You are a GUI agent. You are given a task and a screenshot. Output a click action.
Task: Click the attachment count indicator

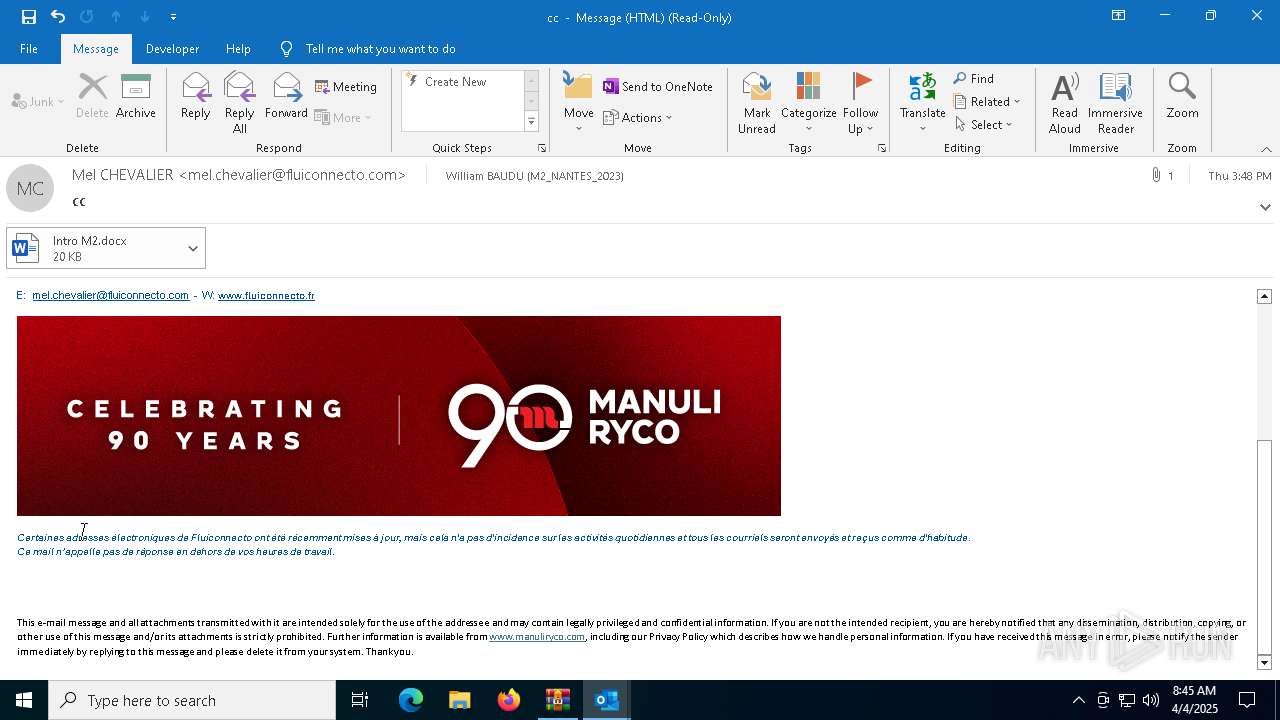[1163, 176]
